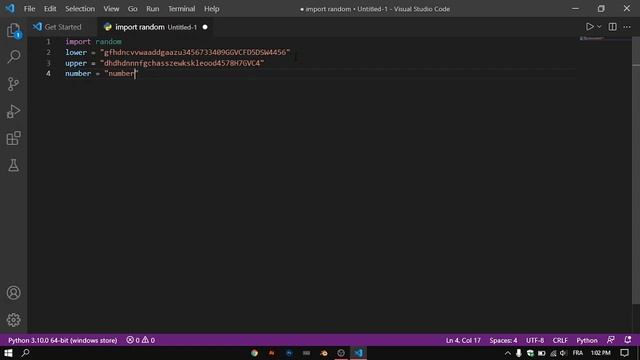
Task: Switch FRA keyboard language in tray
Action: [x=578, y=353]
